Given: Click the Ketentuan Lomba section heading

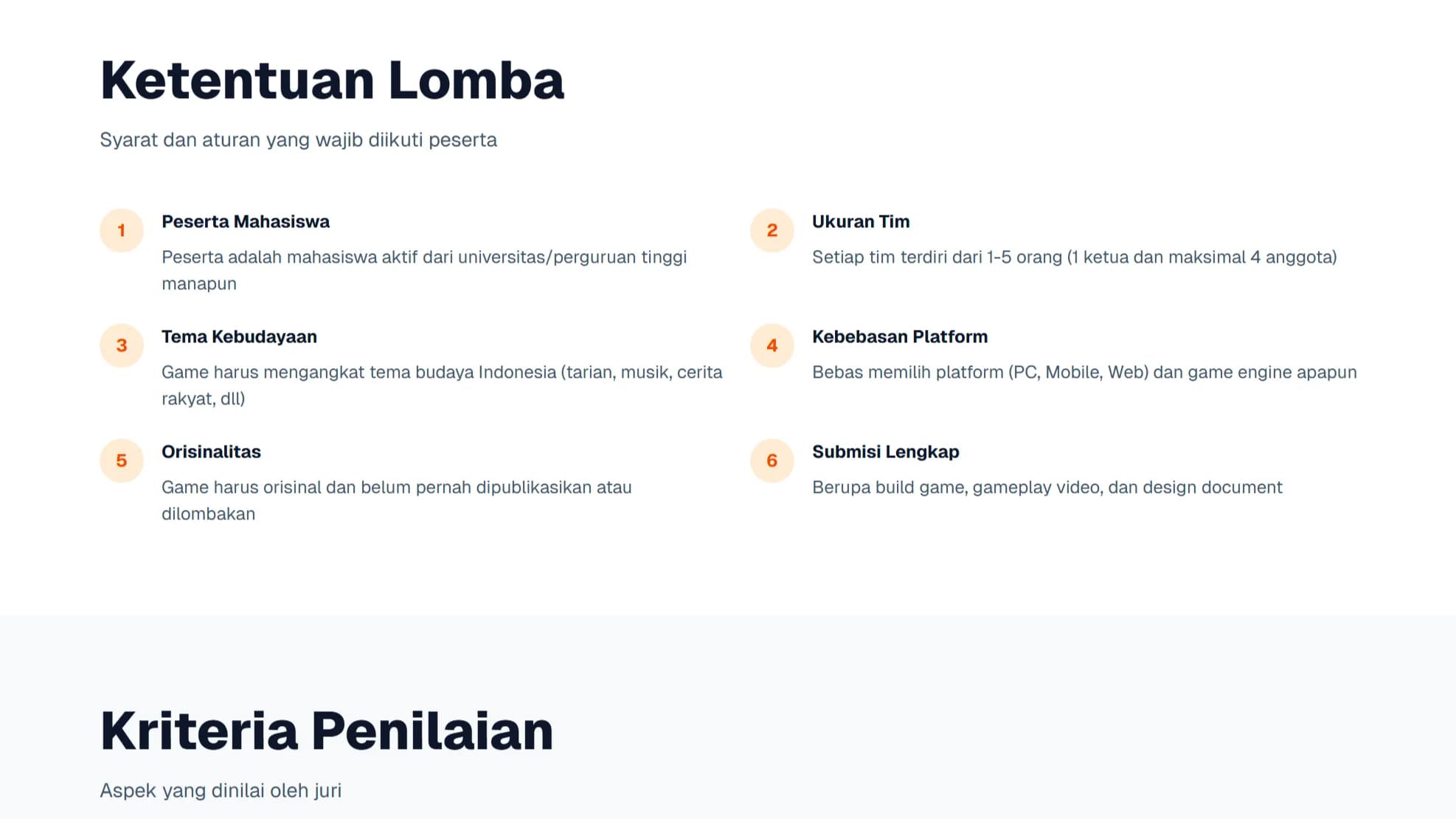Looking at the screenshot, I should tap(332, 80).
